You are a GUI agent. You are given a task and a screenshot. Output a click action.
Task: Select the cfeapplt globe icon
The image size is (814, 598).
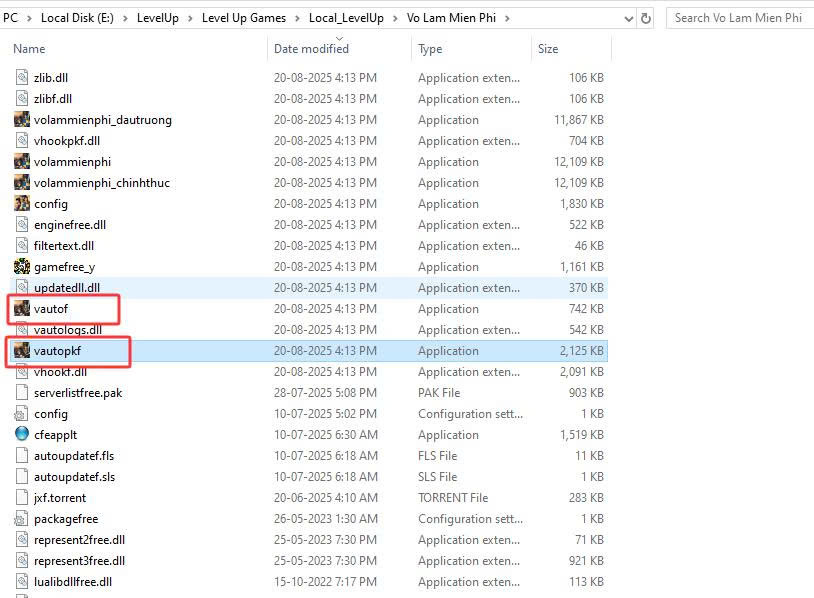point(22,435)
